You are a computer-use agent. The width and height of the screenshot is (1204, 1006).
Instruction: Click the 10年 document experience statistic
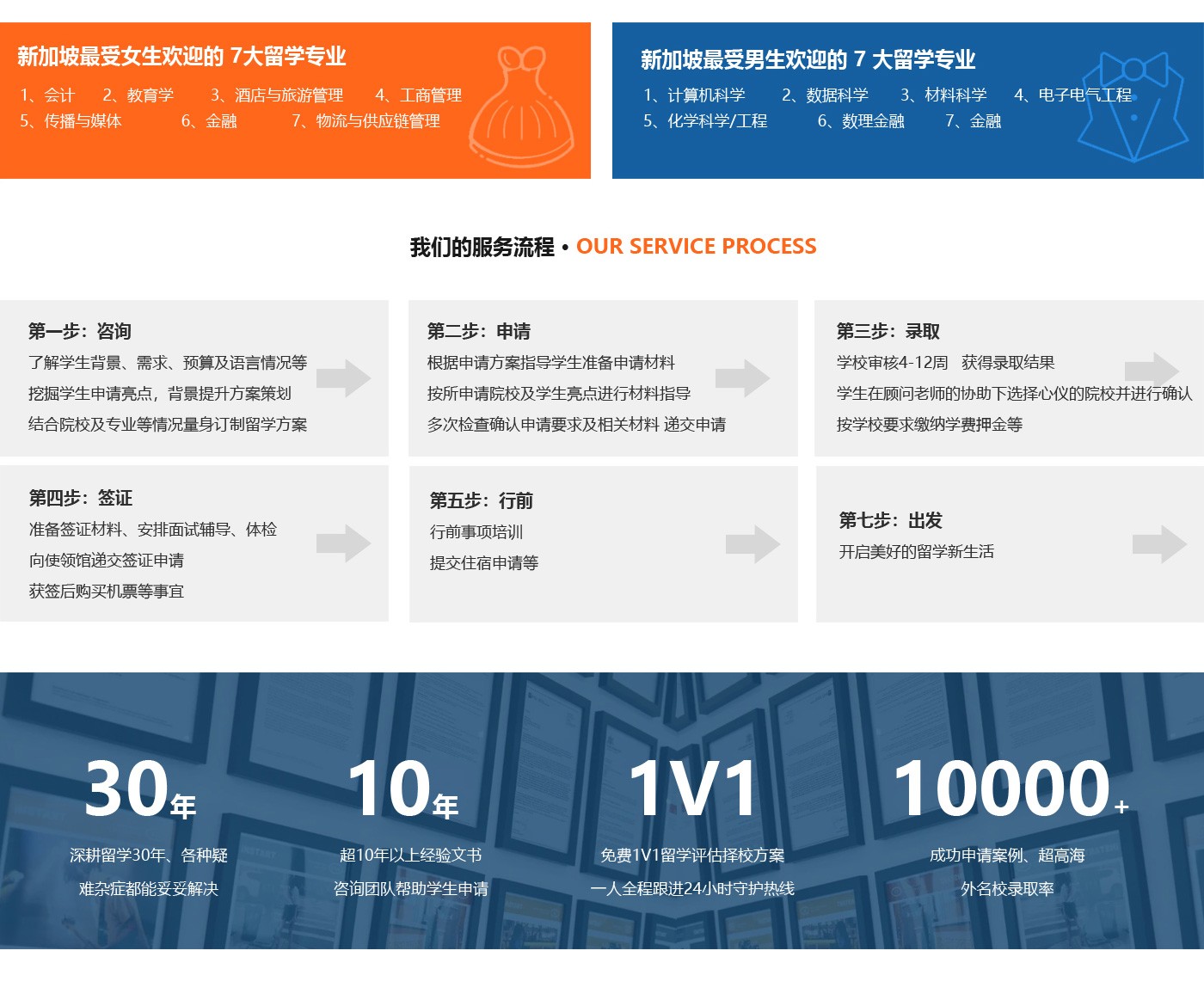coord(402,789)
